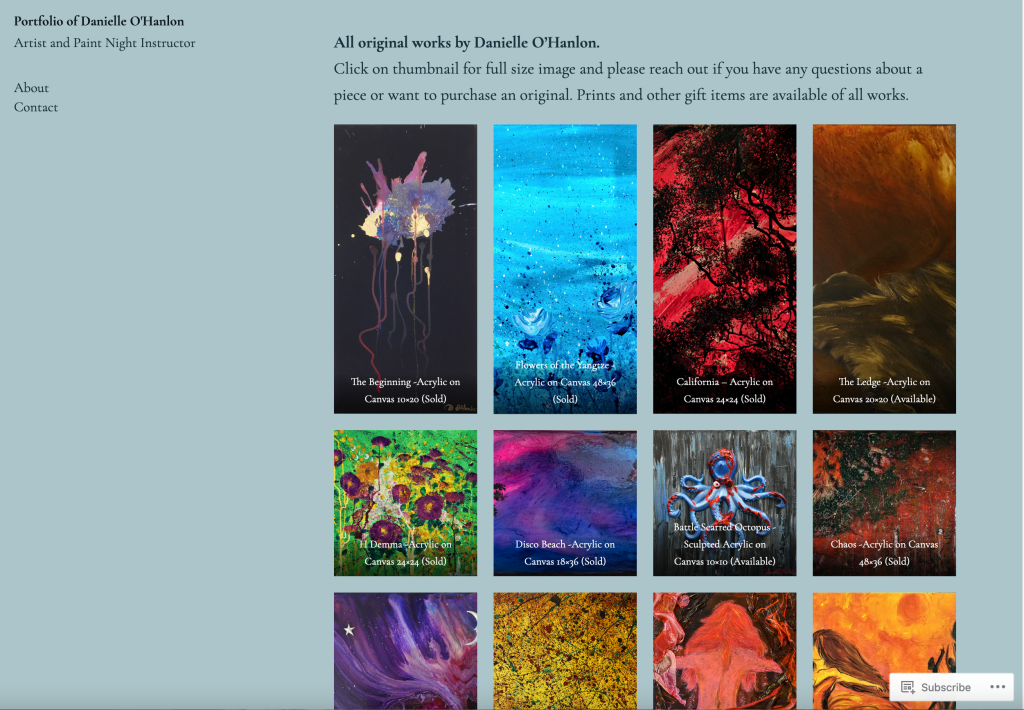The width and height of the screenshot is (1024, 710).
Task: Click the Subscribe text label
Action: point(946,687)
